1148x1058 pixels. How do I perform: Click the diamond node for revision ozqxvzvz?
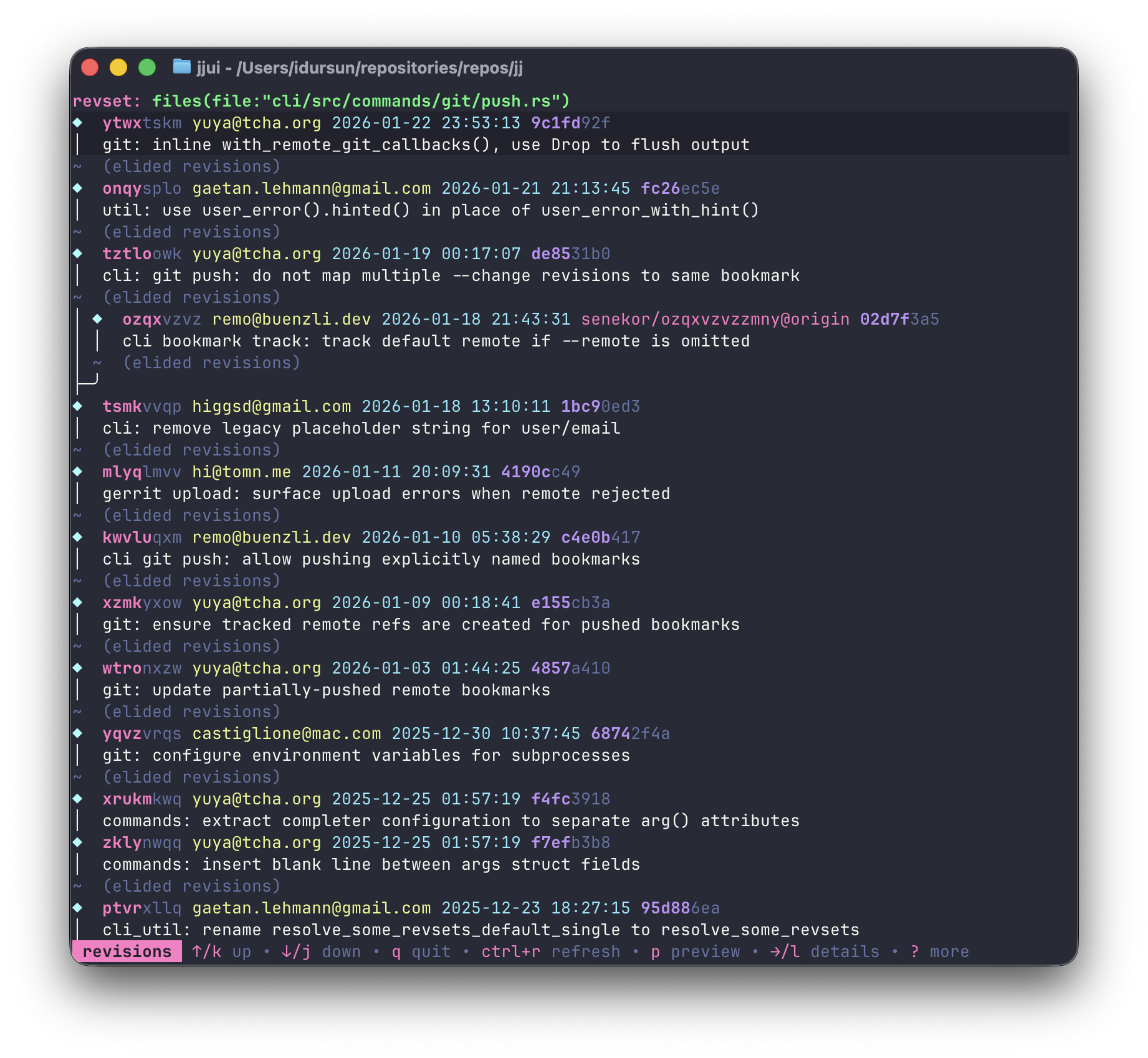tap(98, 319)
